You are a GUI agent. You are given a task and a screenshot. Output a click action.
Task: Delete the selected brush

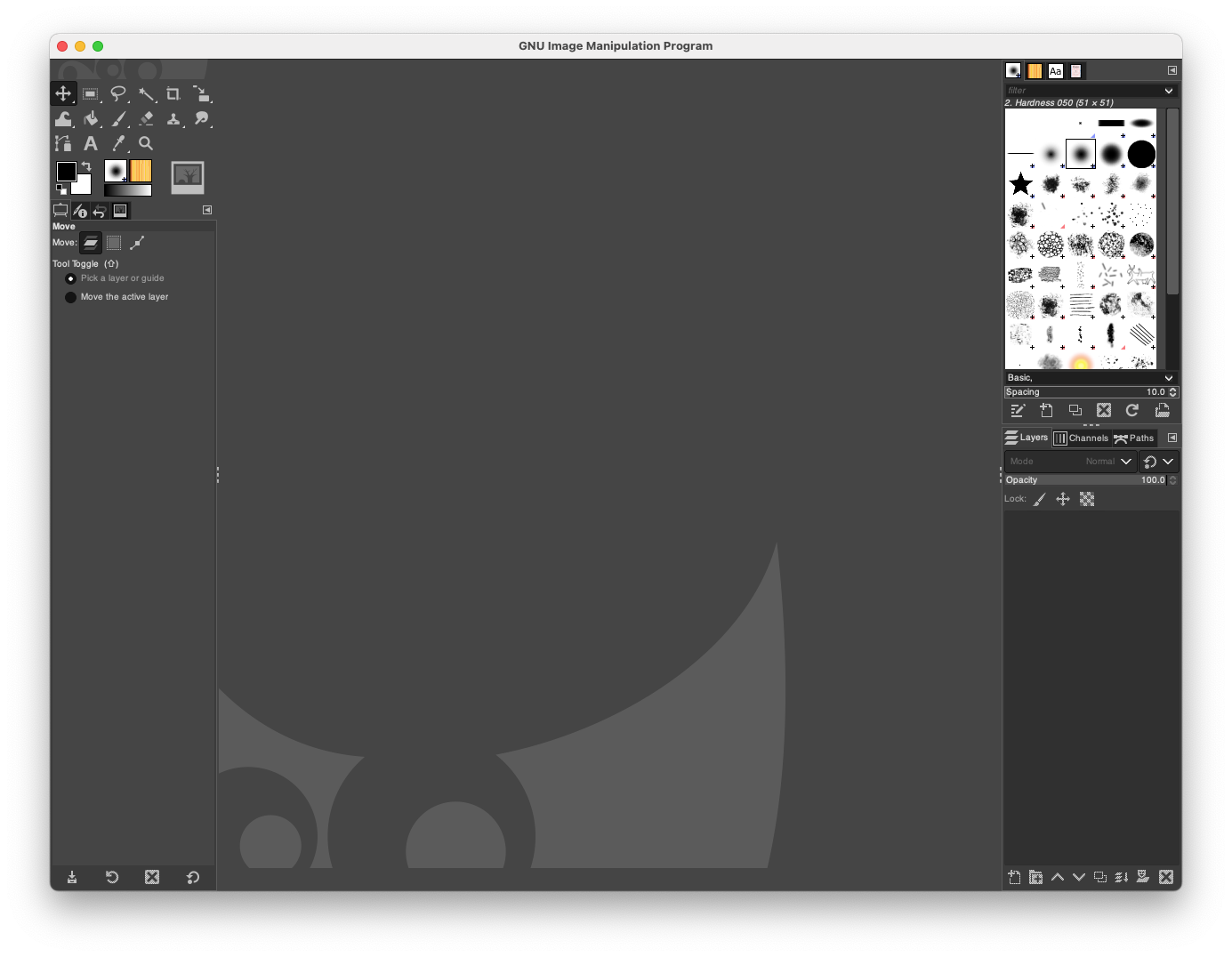(x=1104, y=410)
